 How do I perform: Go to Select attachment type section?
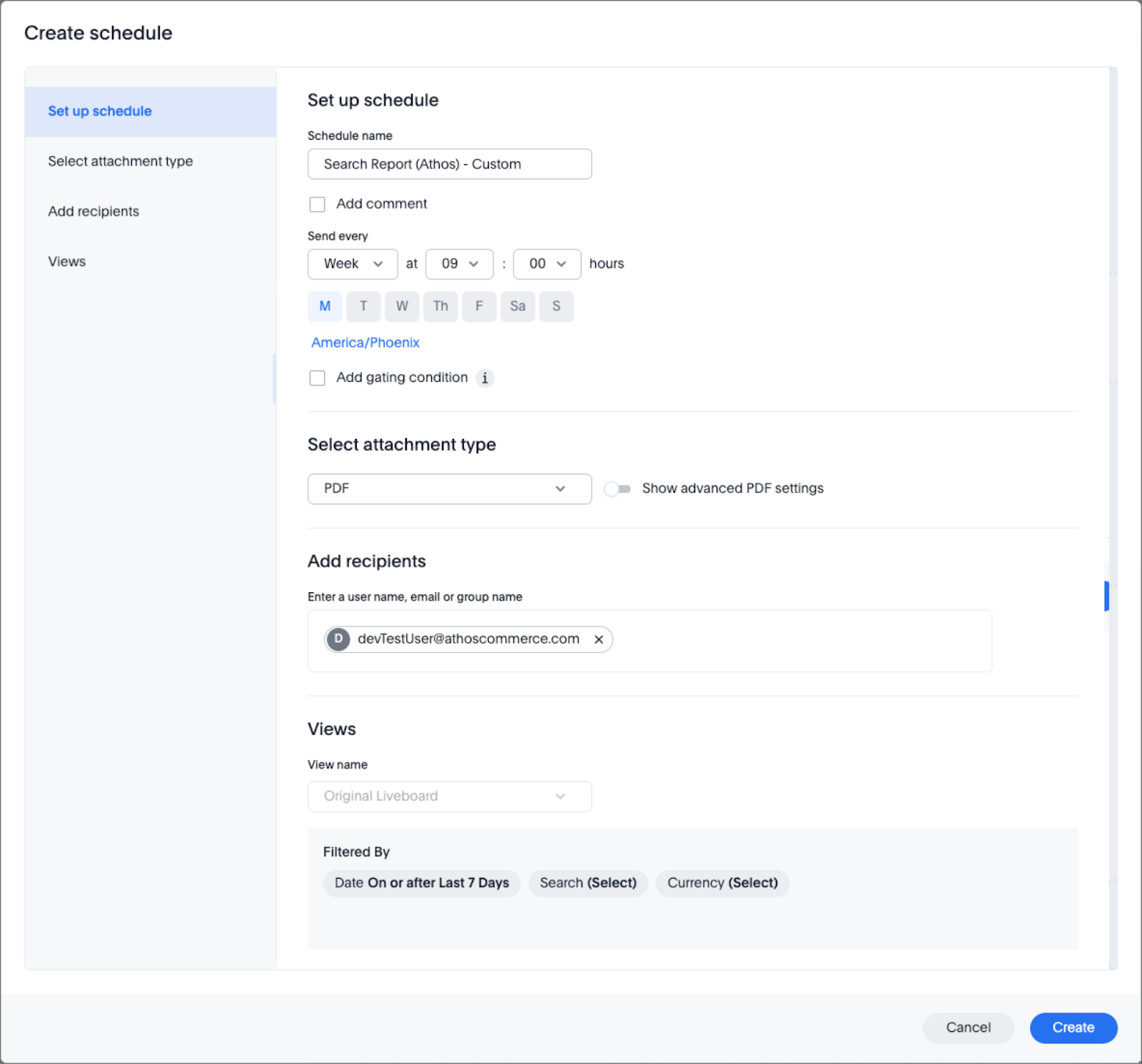click(121, 161)
